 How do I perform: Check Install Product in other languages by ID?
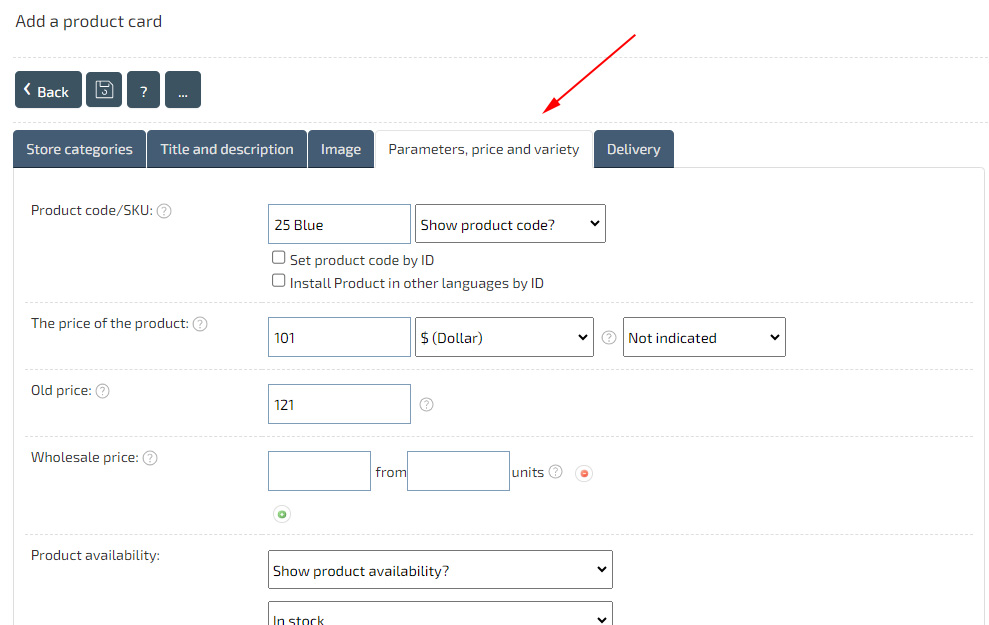tap(279, 281)
